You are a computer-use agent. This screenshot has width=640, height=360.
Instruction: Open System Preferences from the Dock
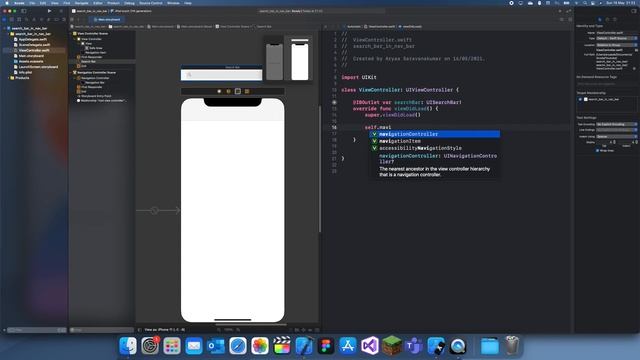(150, 346)
